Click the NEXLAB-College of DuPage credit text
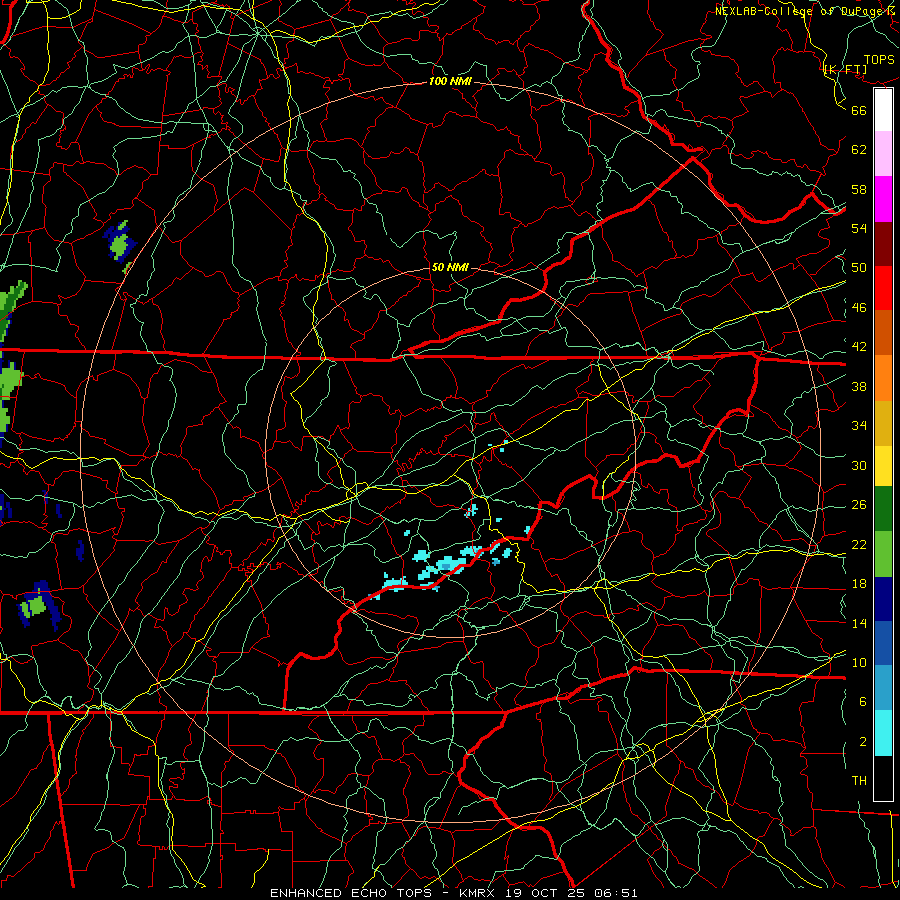 point(805,11)
